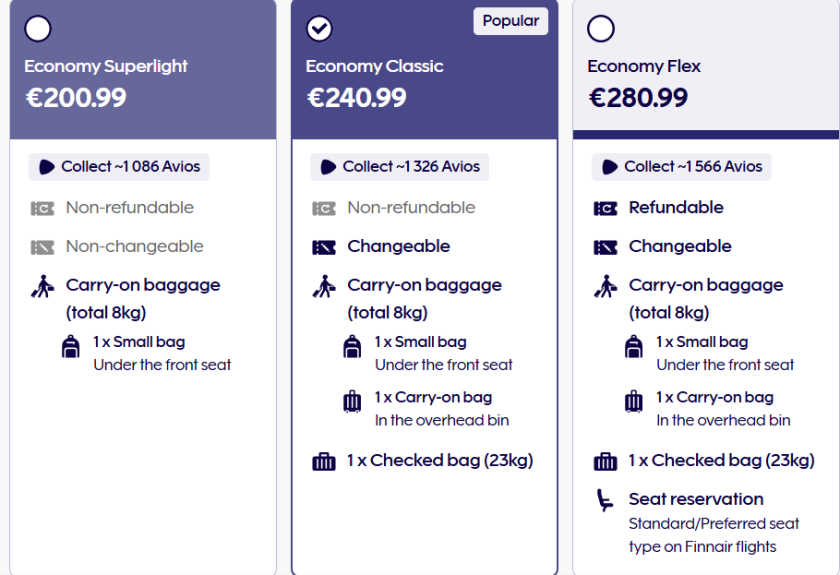The image size is (840, 575).
Task: Click the Collect ~1 086 Avios tag
Action: (x=119, y=167)
